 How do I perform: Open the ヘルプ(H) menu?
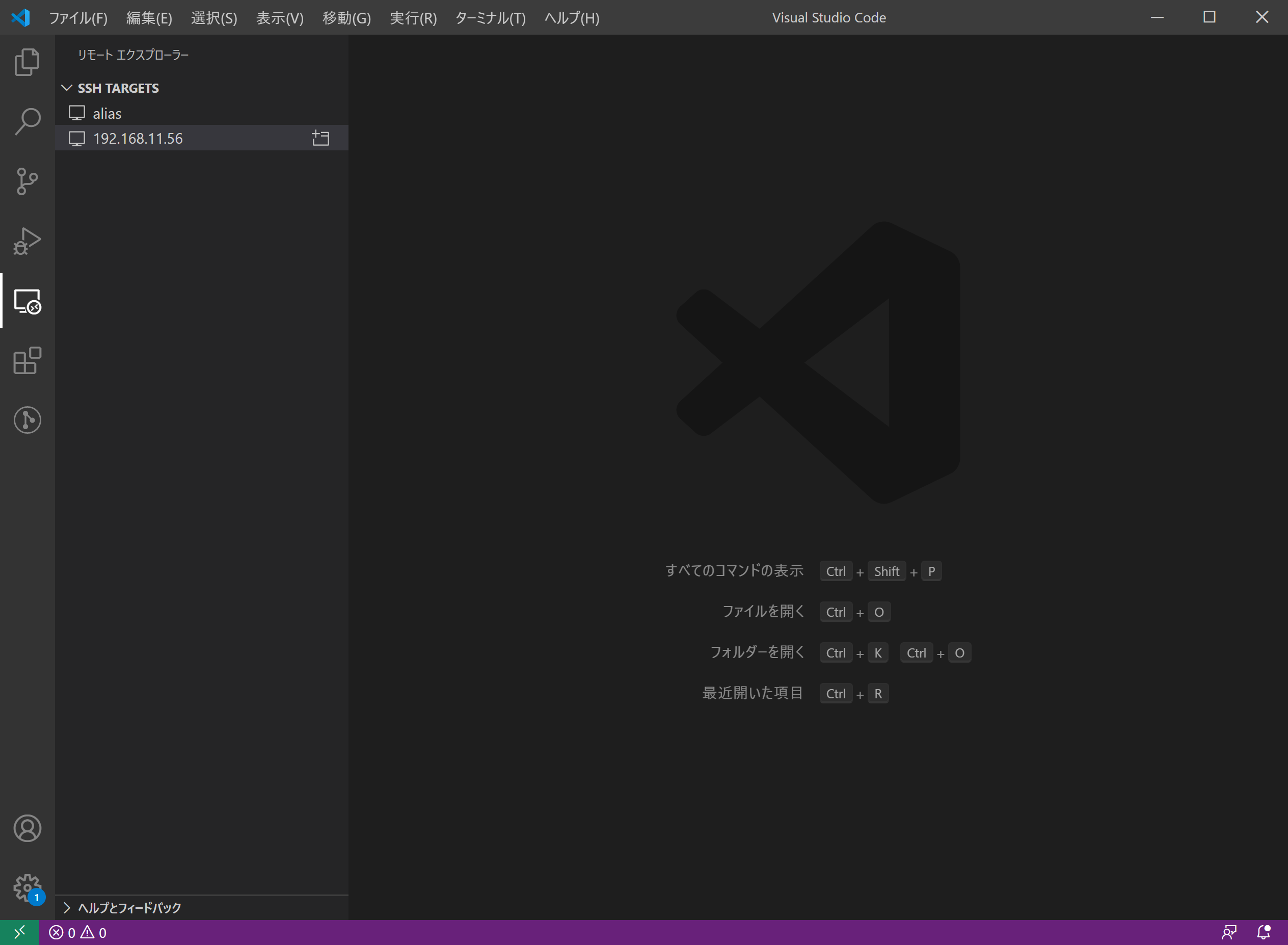click(572, 18)
